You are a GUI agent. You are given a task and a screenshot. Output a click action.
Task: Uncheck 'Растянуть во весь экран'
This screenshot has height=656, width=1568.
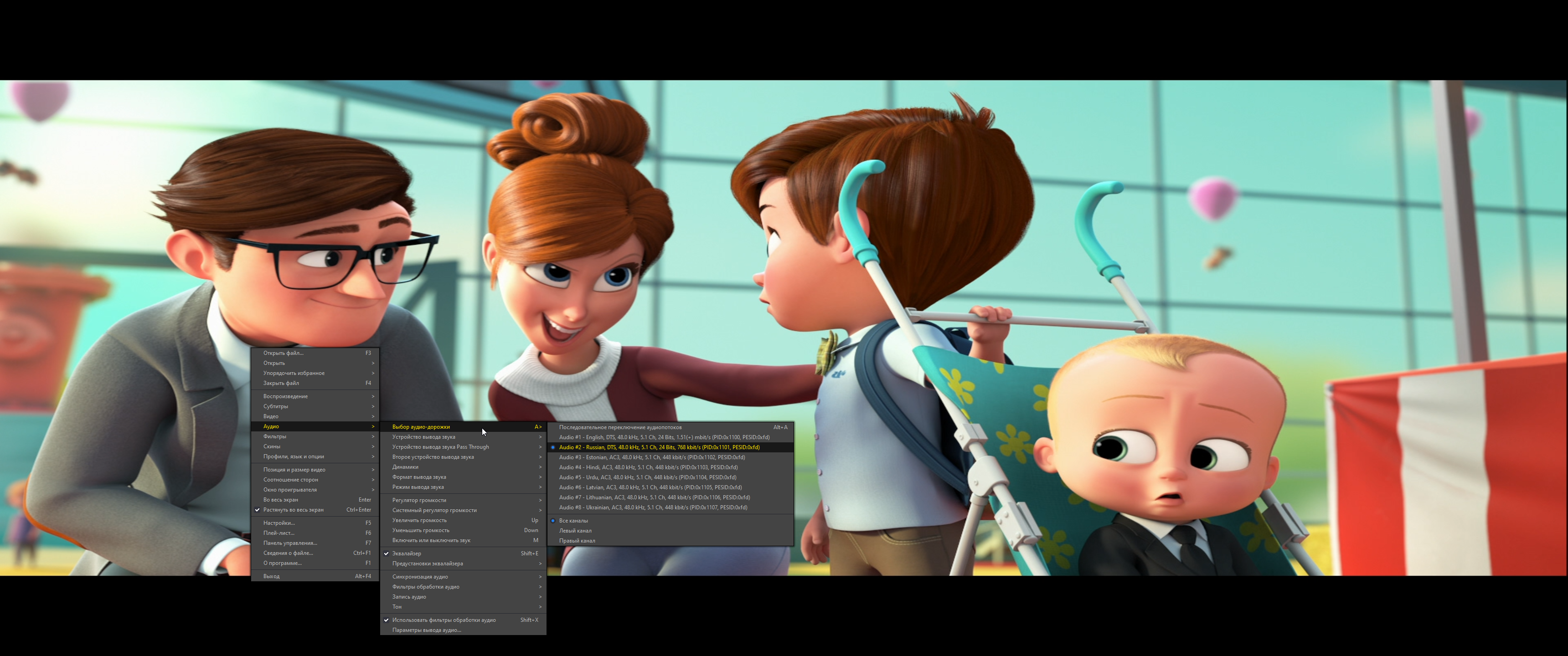tap(294, 510)
